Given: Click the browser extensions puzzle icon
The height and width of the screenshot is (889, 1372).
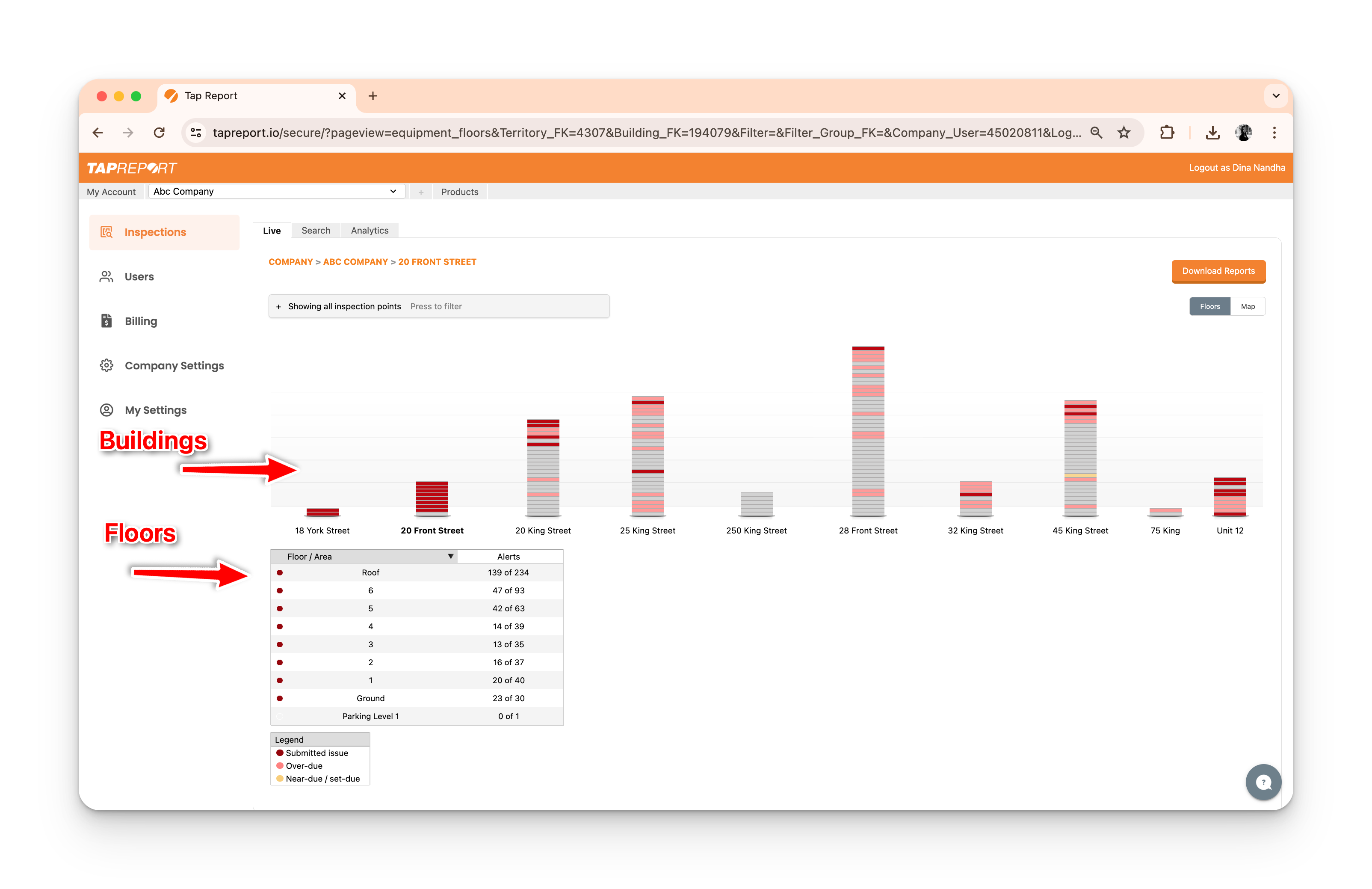Looking at the screenshot, I should click(1167, 133).
